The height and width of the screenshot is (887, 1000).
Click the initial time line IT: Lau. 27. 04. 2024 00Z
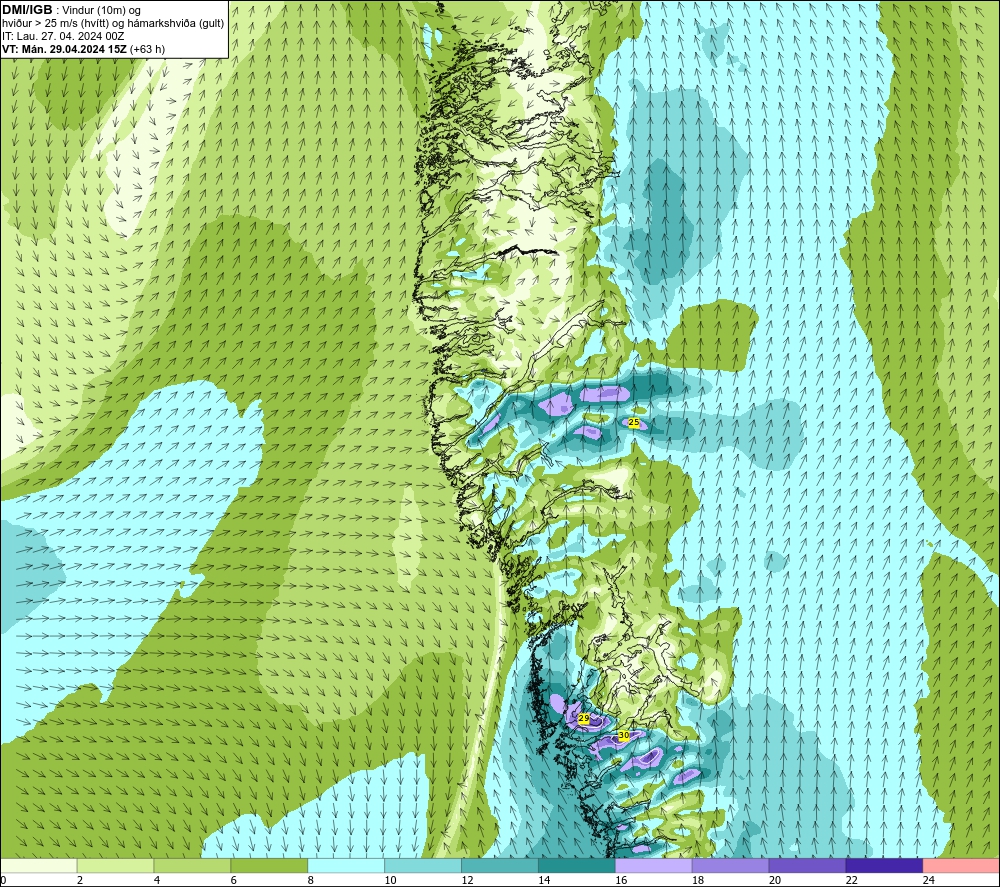(x=63, y=36)
